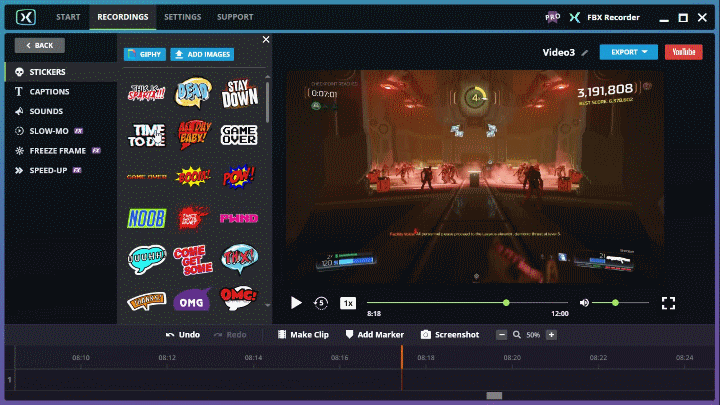Open GIPHY sticker search
The height and width of the screenshot is (405, 720).
145,54
